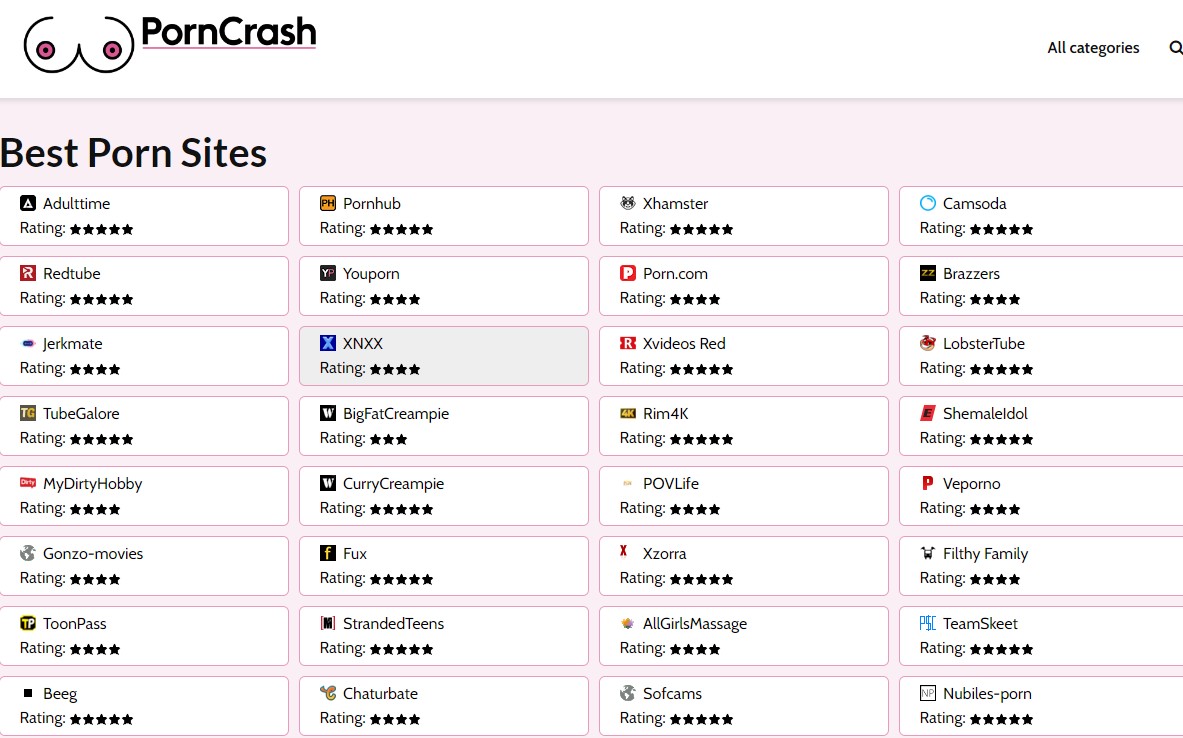Click the Pornhub favicon icon
The width and height of the screenshot is (1183, 738).
[327, 203]
